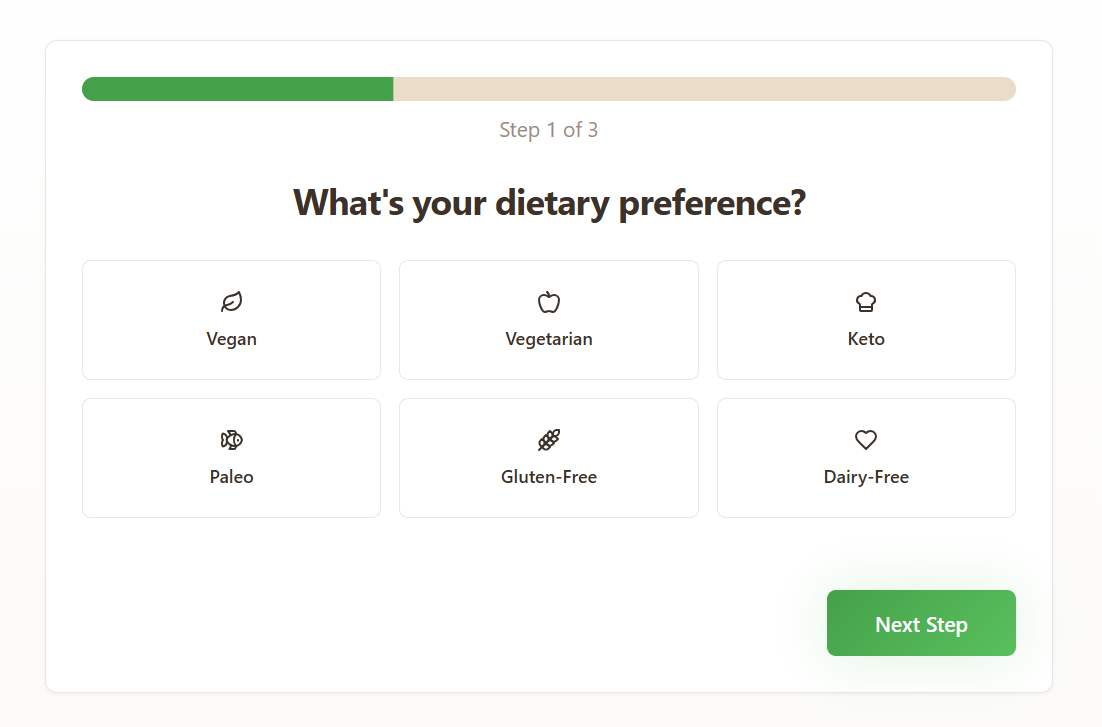Click the Next Step button
This screenshot has width=1102, height=727.
(x=921, y=623)
